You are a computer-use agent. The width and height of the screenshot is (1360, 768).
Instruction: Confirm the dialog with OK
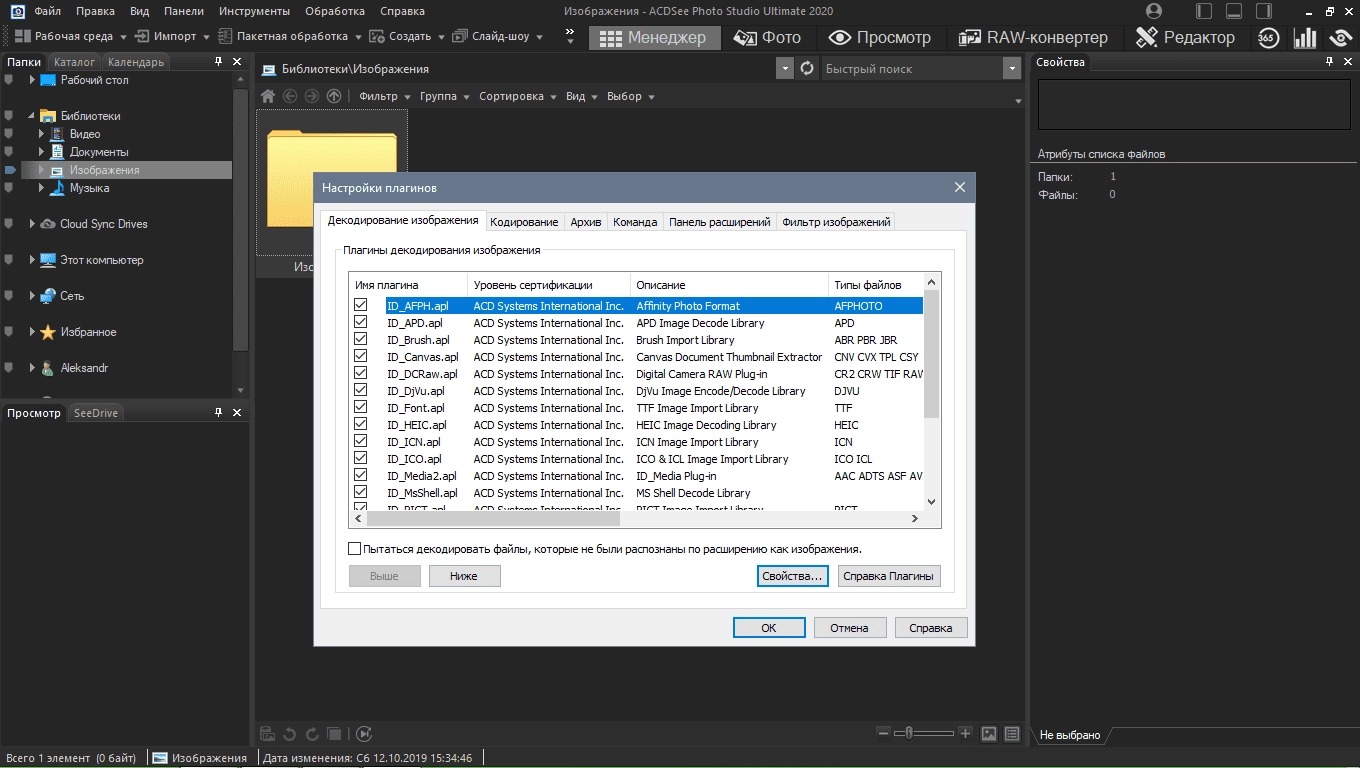(x=769, y=628)
